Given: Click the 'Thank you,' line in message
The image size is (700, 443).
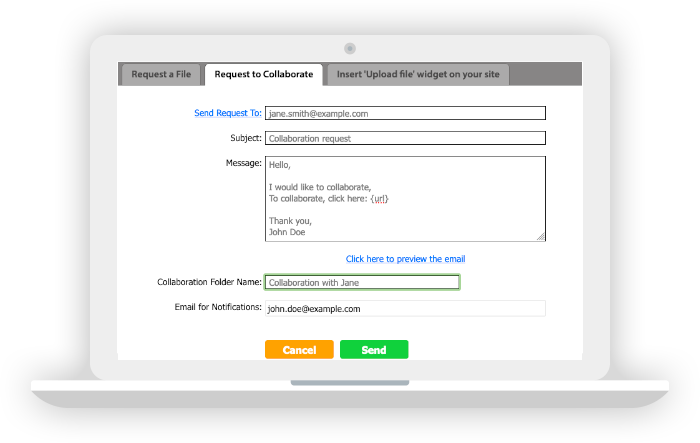Looking at the screenshot, I should click(290, 221).
